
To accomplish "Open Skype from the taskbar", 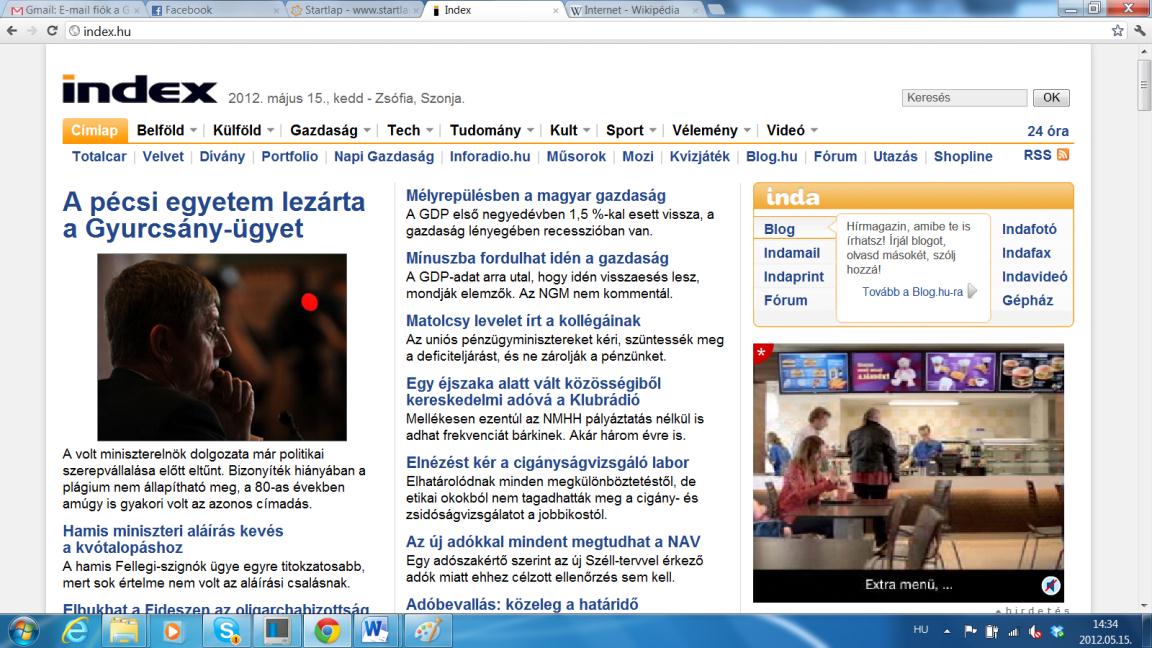I will point(227,631).
